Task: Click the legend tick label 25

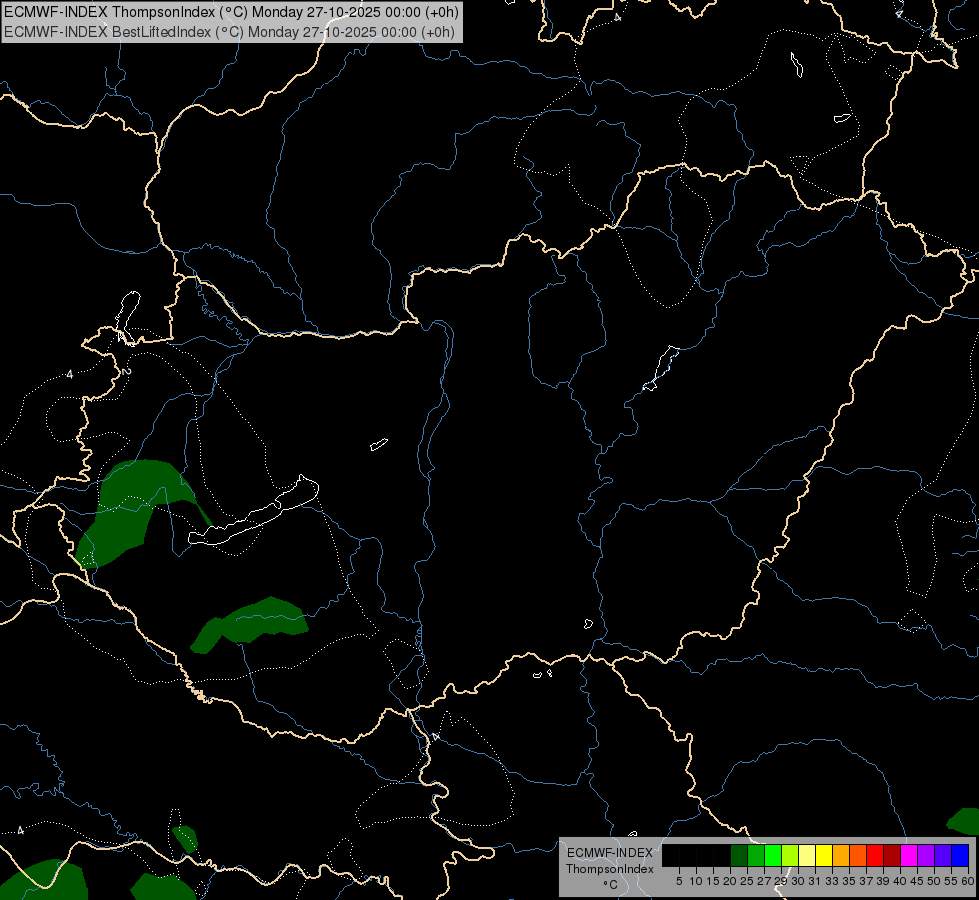Action: point(747,881)
